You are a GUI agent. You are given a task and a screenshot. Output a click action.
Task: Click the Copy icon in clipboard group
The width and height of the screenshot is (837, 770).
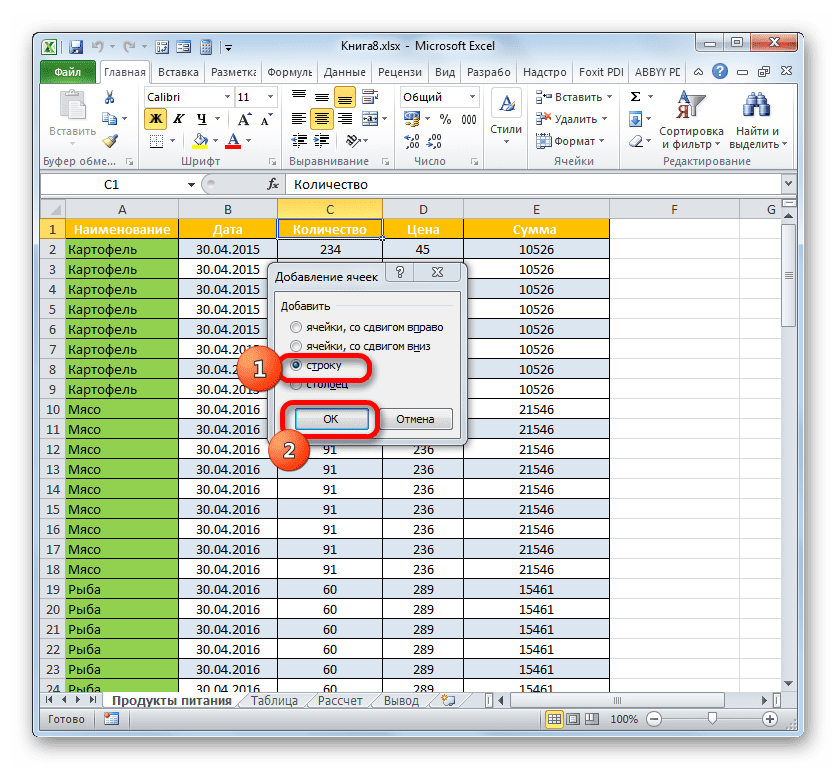tap(109, 119)
